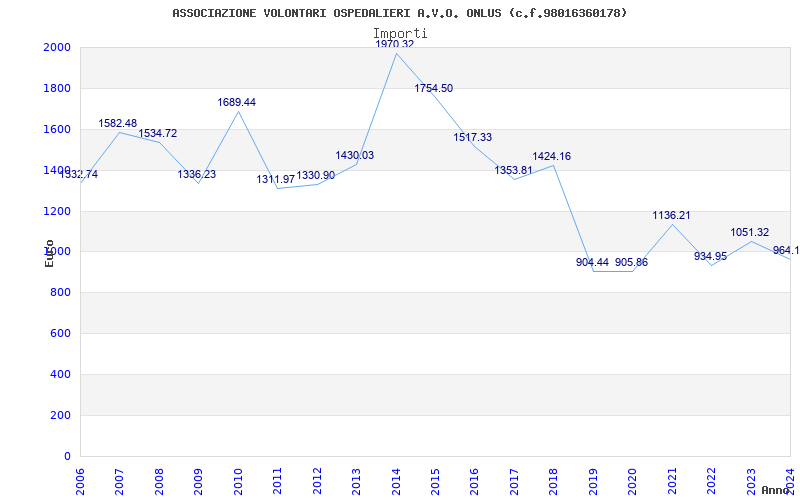Viewport: 800px width, 500px height.
Task: Click the Anno x-axis title
Action: click(x=775, y=490)
